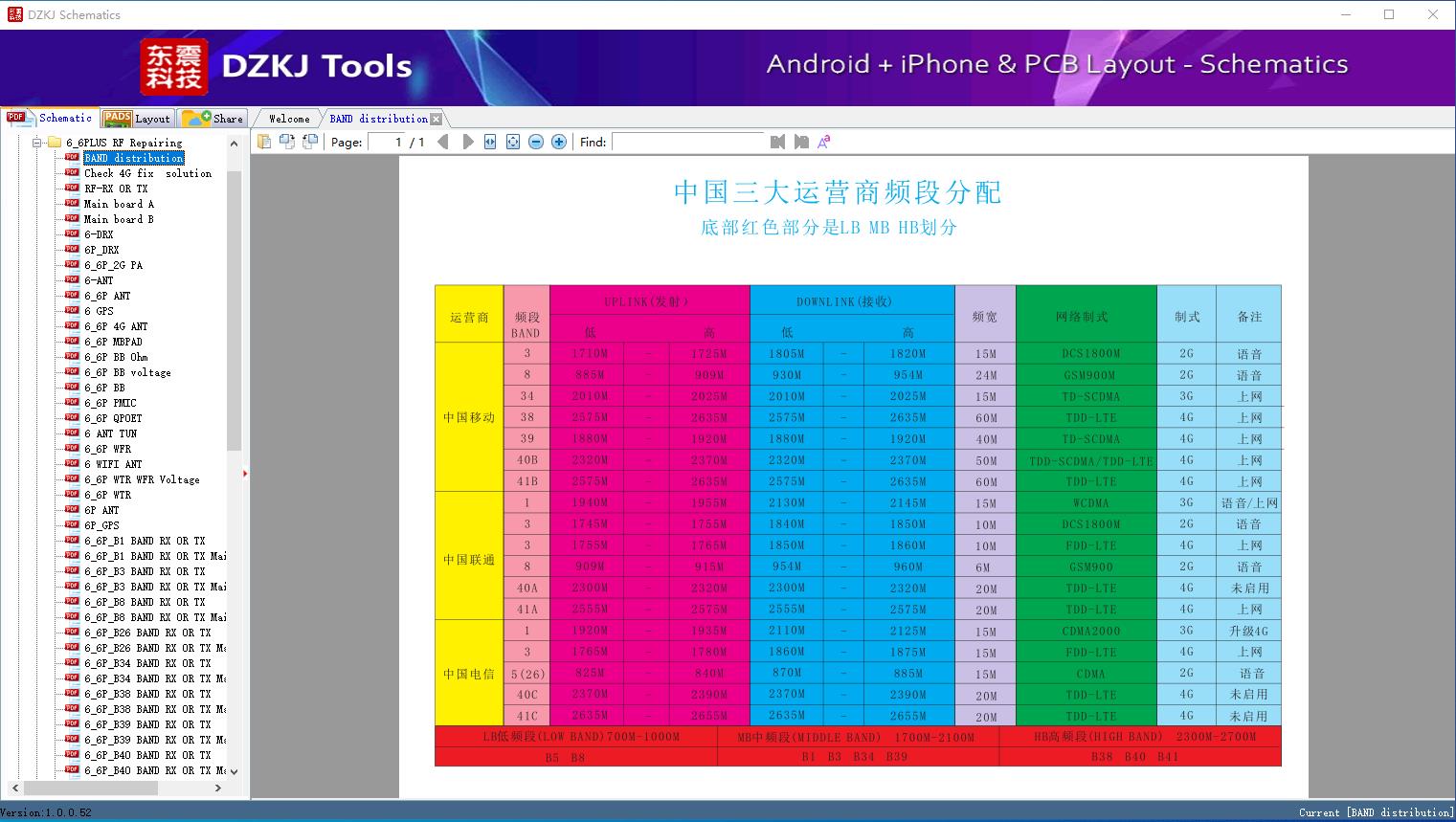Click the fit page width icon

click(x=490, y=142)
